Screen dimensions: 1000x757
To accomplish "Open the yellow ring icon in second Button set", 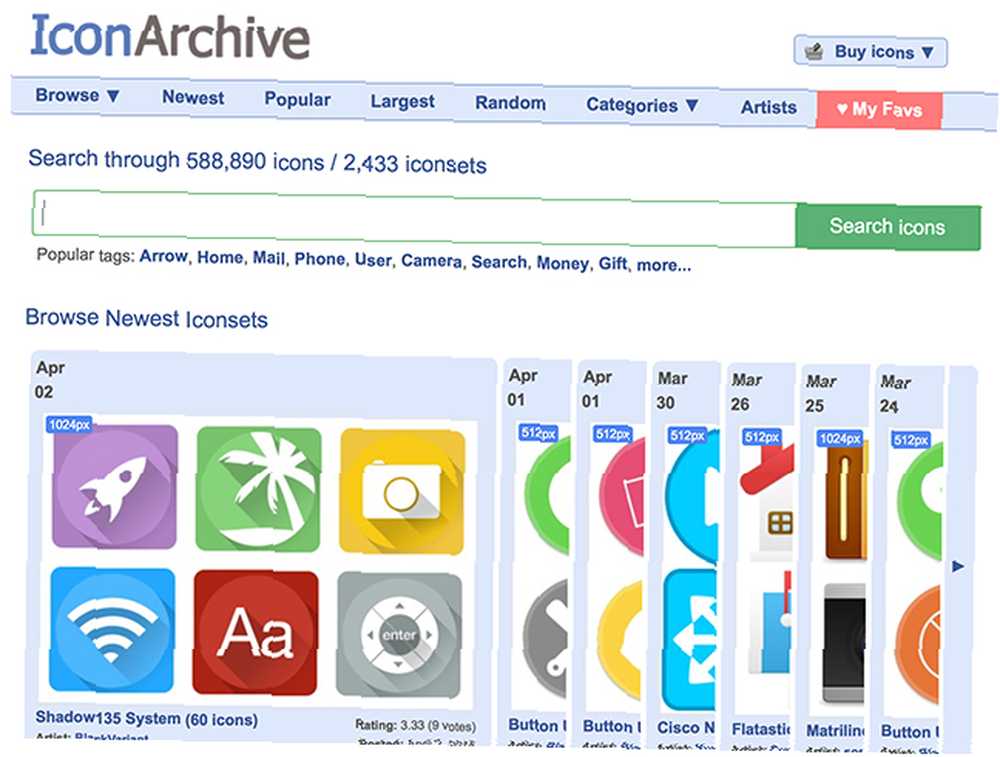I will tap(619, 640).
